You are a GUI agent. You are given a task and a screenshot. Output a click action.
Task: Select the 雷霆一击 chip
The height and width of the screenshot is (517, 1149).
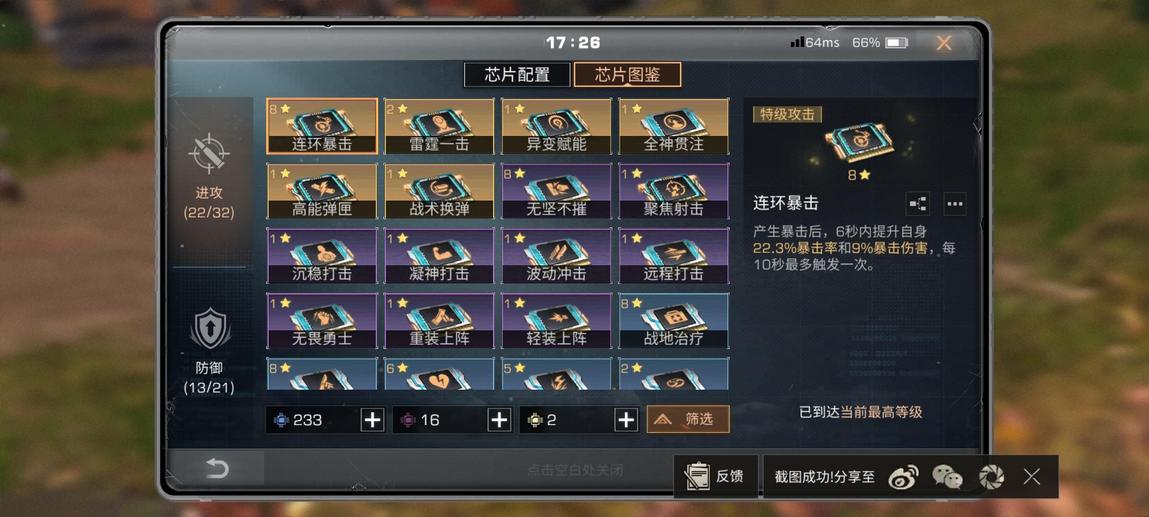coord(439,126)
